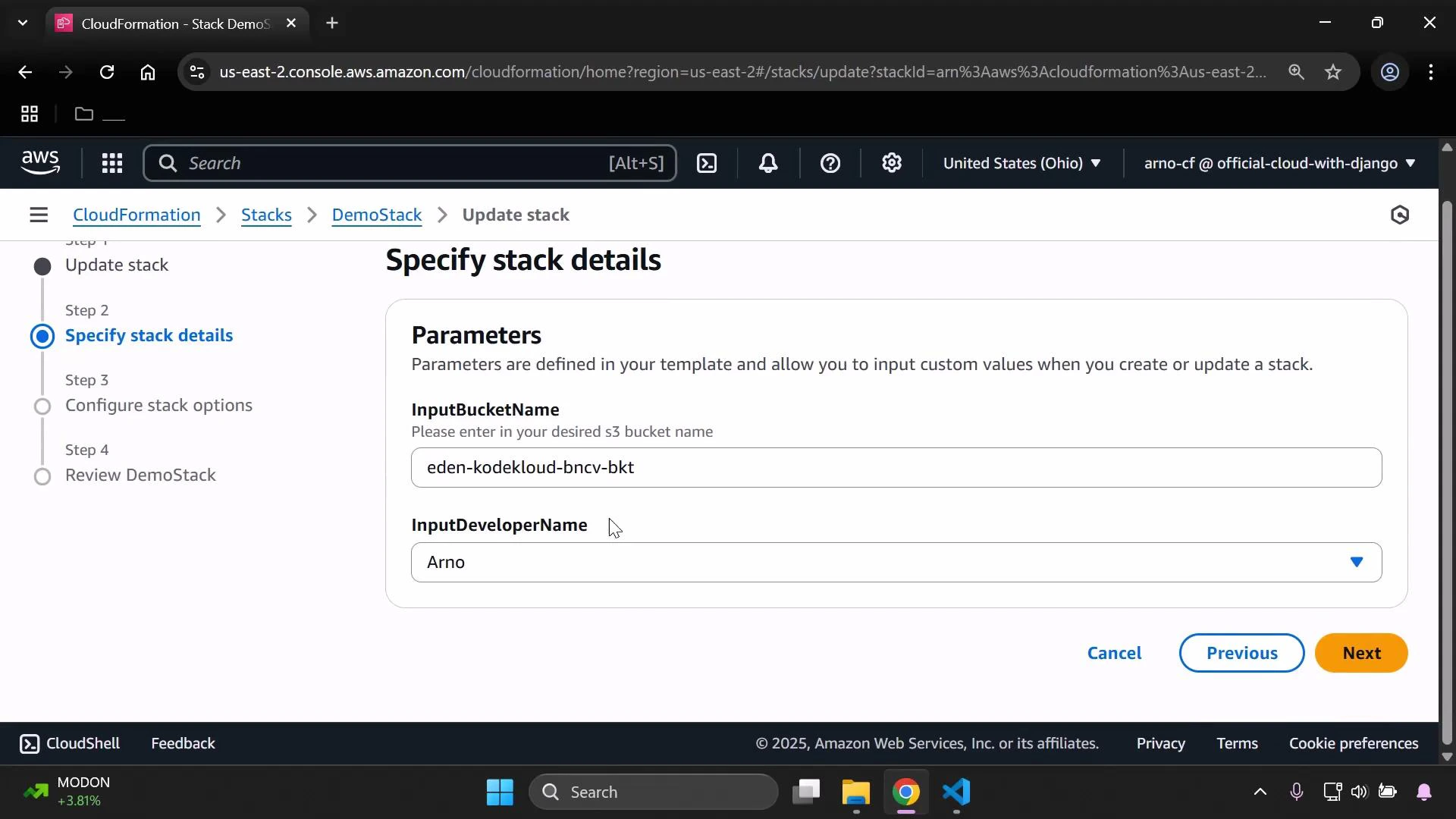Open the MODON stock widget
The height and width of the screenshot is (819, 1456).
tap(67, 792)
